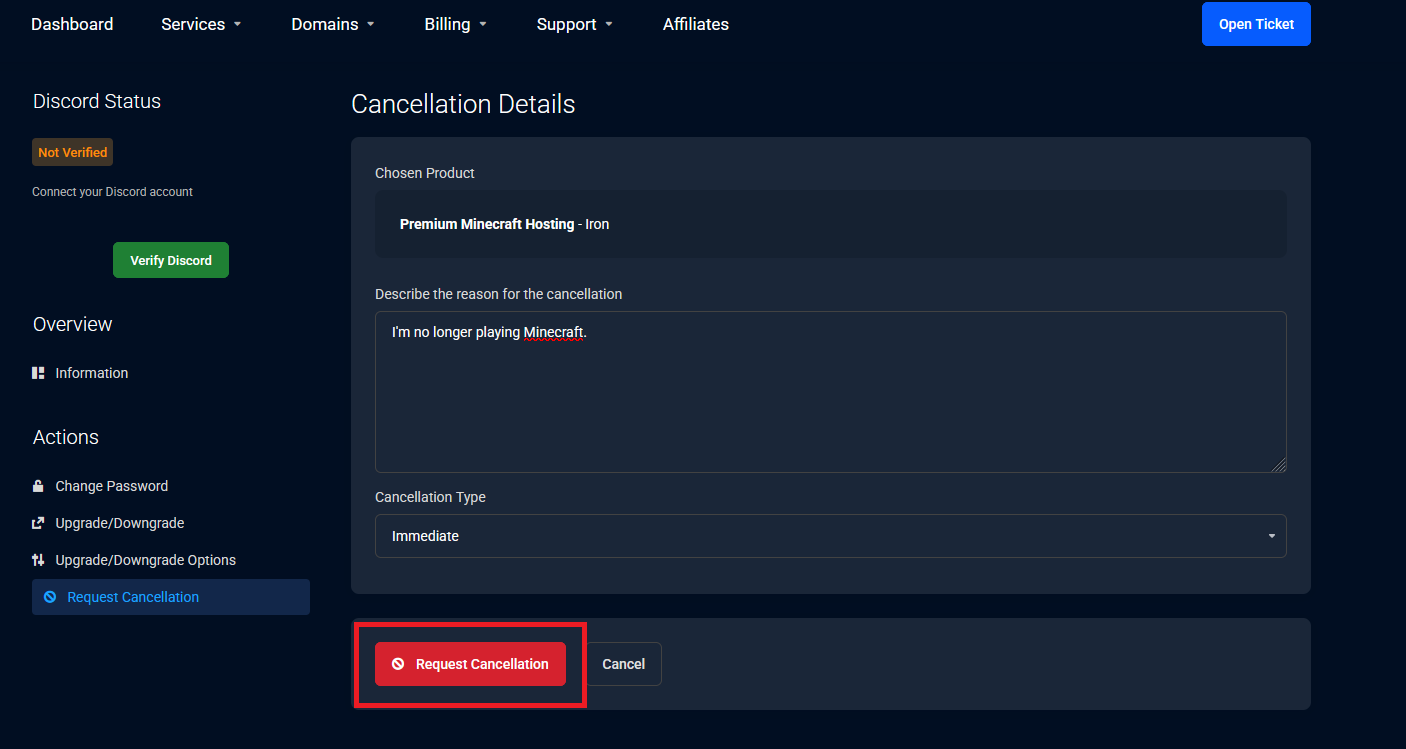
Task: Click the Upgrade/Downgrade external link icon
Action: tap(38, 523)
